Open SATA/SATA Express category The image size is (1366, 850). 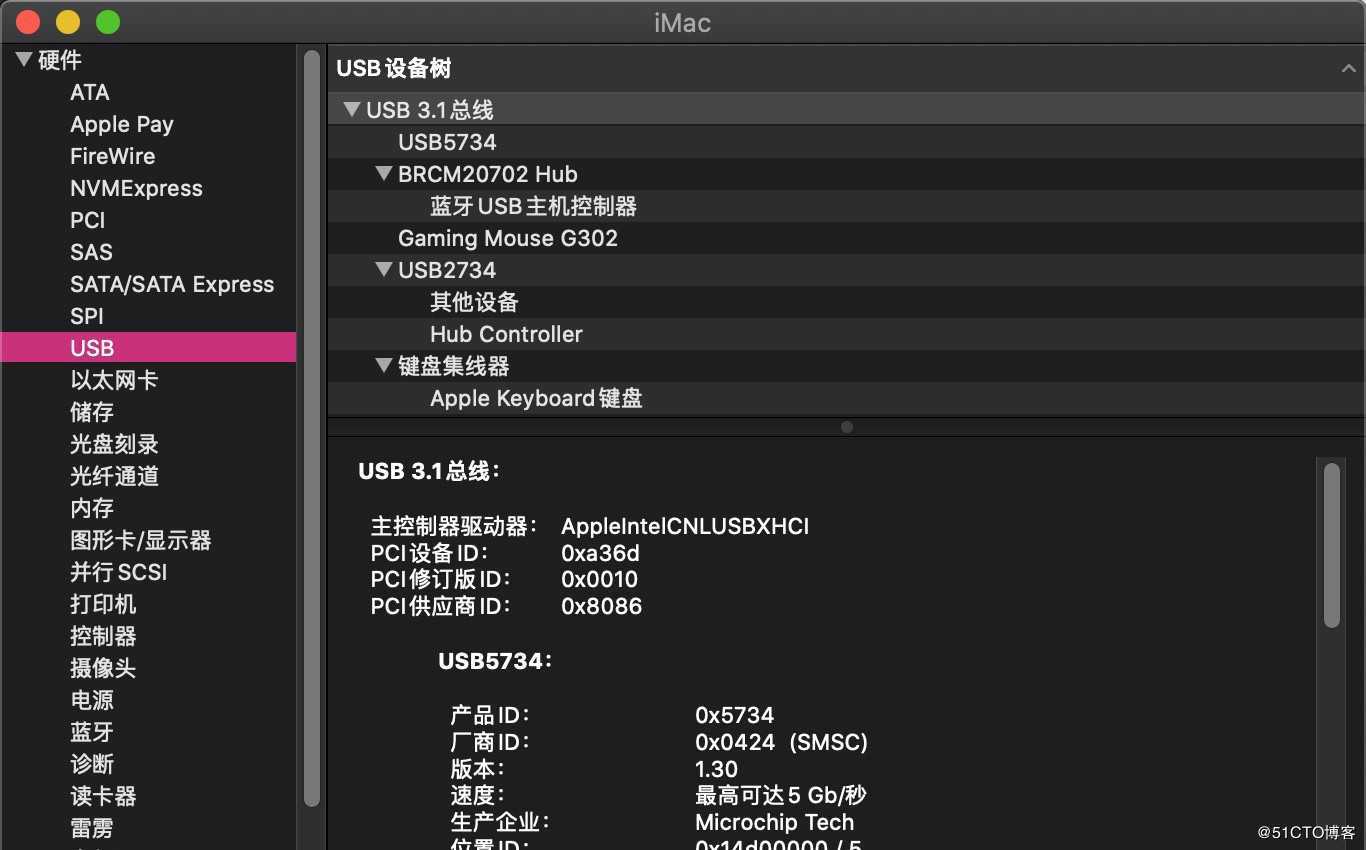pos(172,284)
